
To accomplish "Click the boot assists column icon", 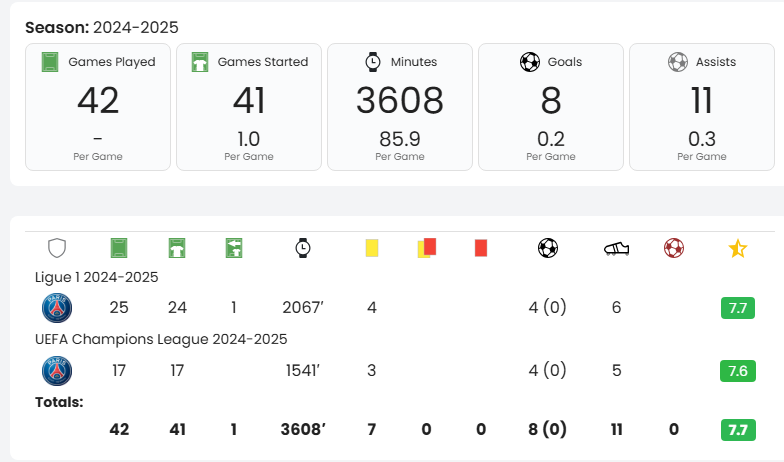I will (616, 248).
